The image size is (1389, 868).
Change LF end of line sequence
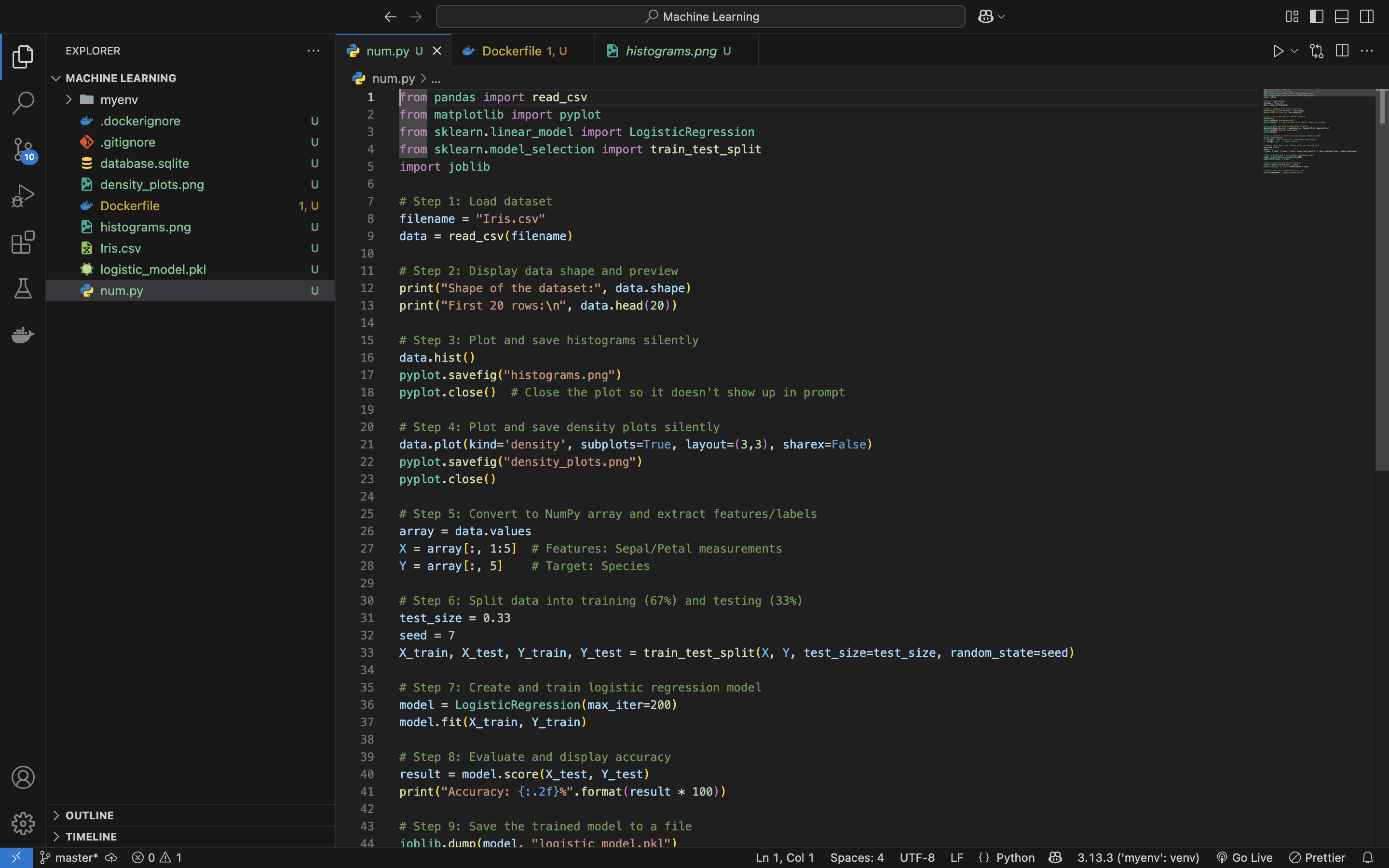coord(957,858)
